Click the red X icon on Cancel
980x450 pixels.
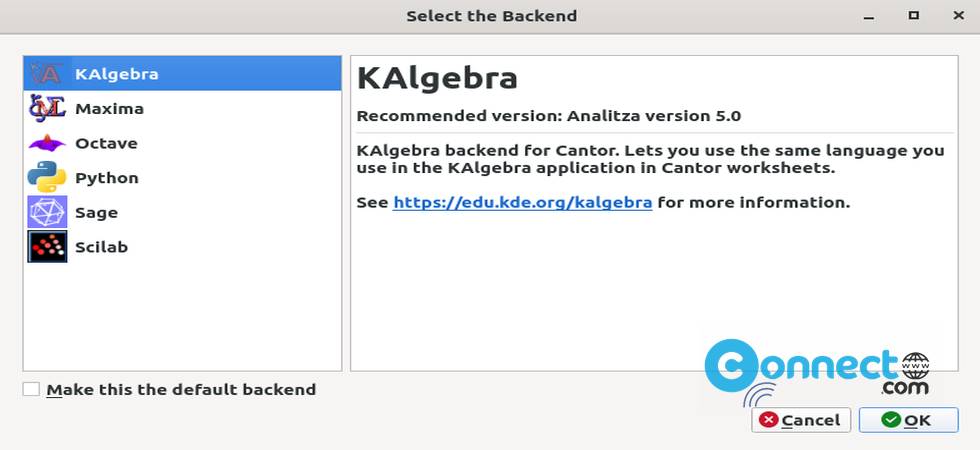coord(768,420)
